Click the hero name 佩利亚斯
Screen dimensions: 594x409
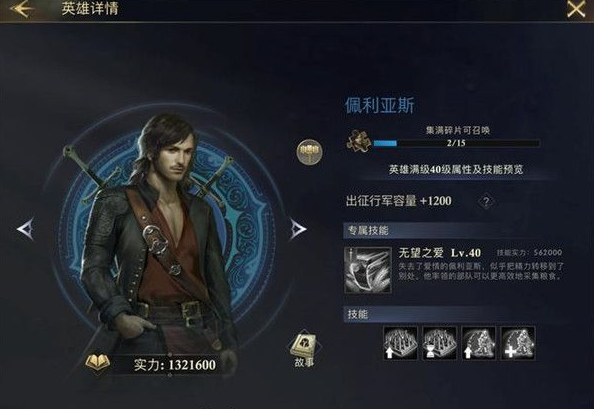click(380, 105)
